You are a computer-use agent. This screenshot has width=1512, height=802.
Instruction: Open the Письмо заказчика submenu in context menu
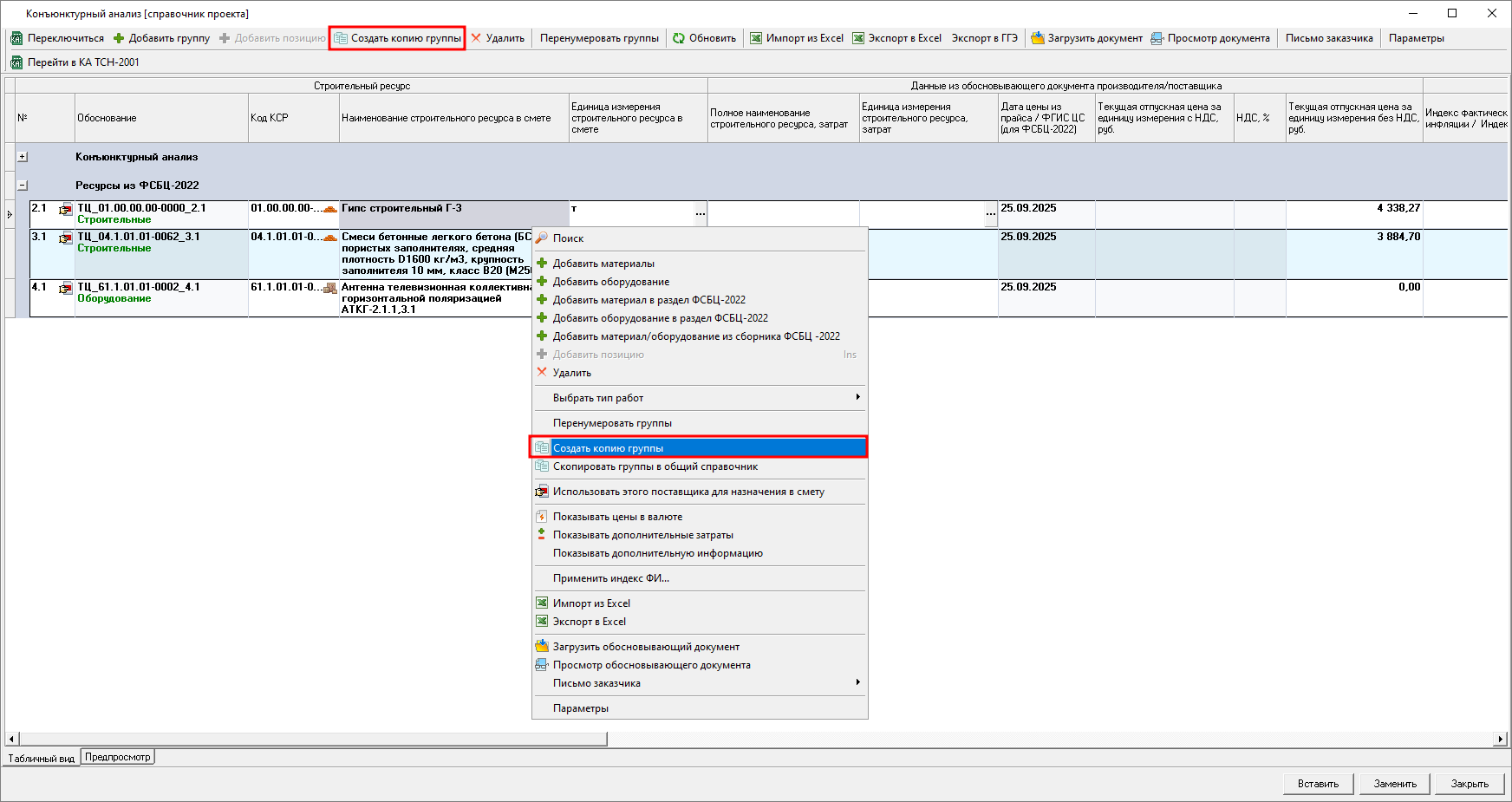coord(699,682)
